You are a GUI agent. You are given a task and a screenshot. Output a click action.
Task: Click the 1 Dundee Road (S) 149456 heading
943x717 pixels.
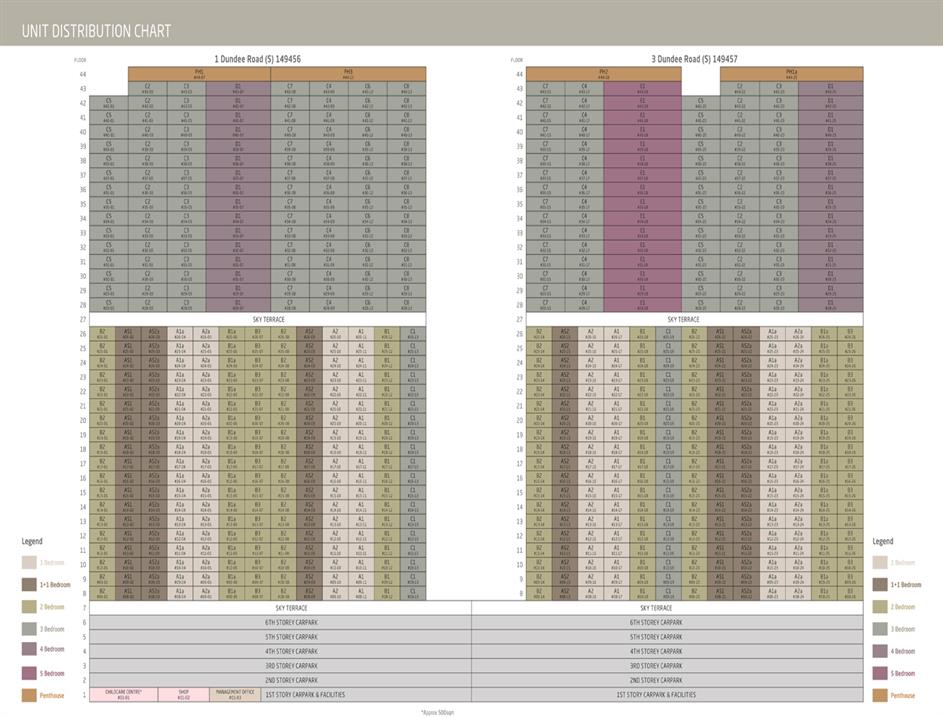pyautogui.click(x=257, y=59)
